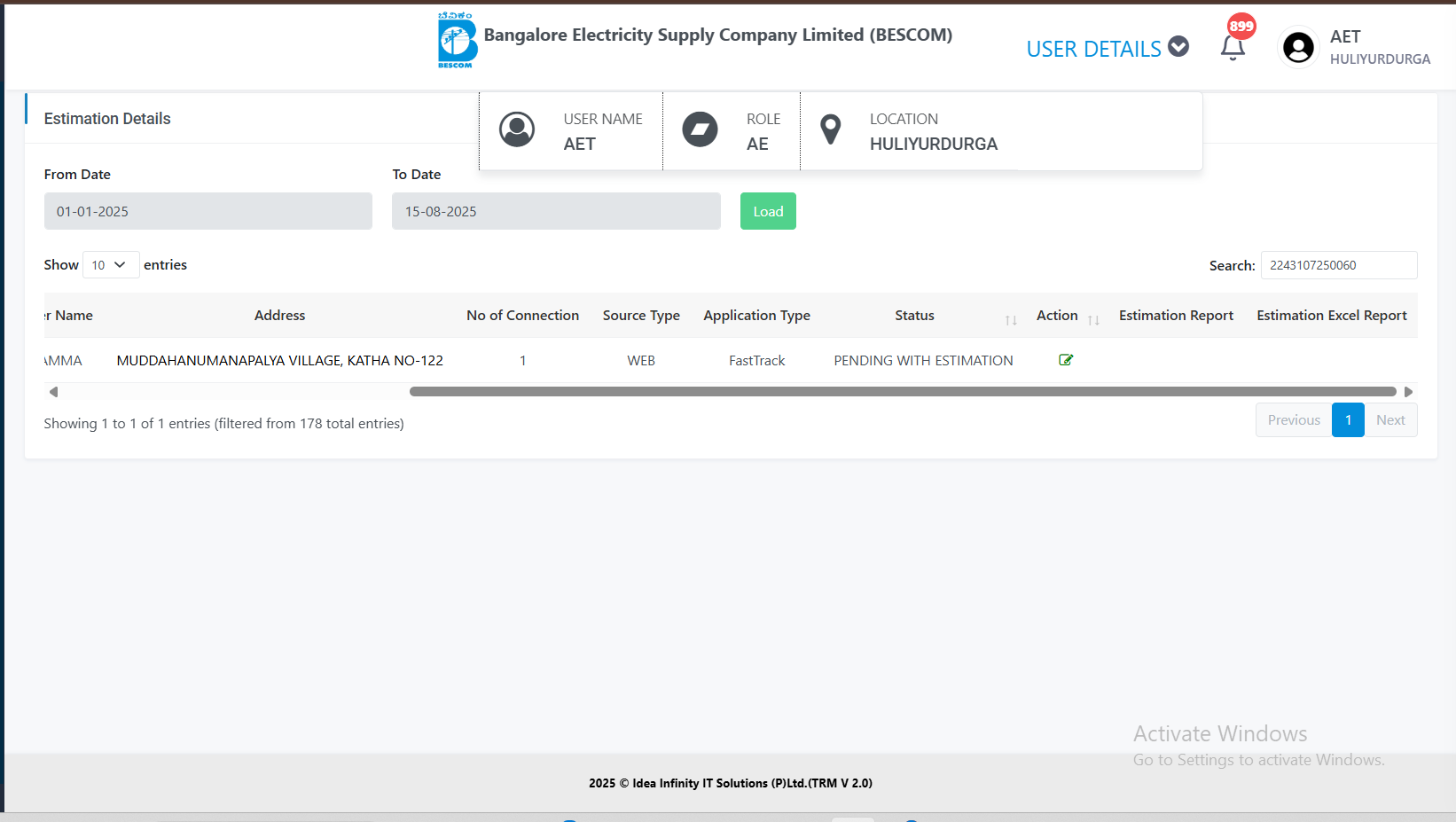The height and width of the screenshot is (822, 1456).
Task: Click the green edit action icon
Action: (1066, 360)
